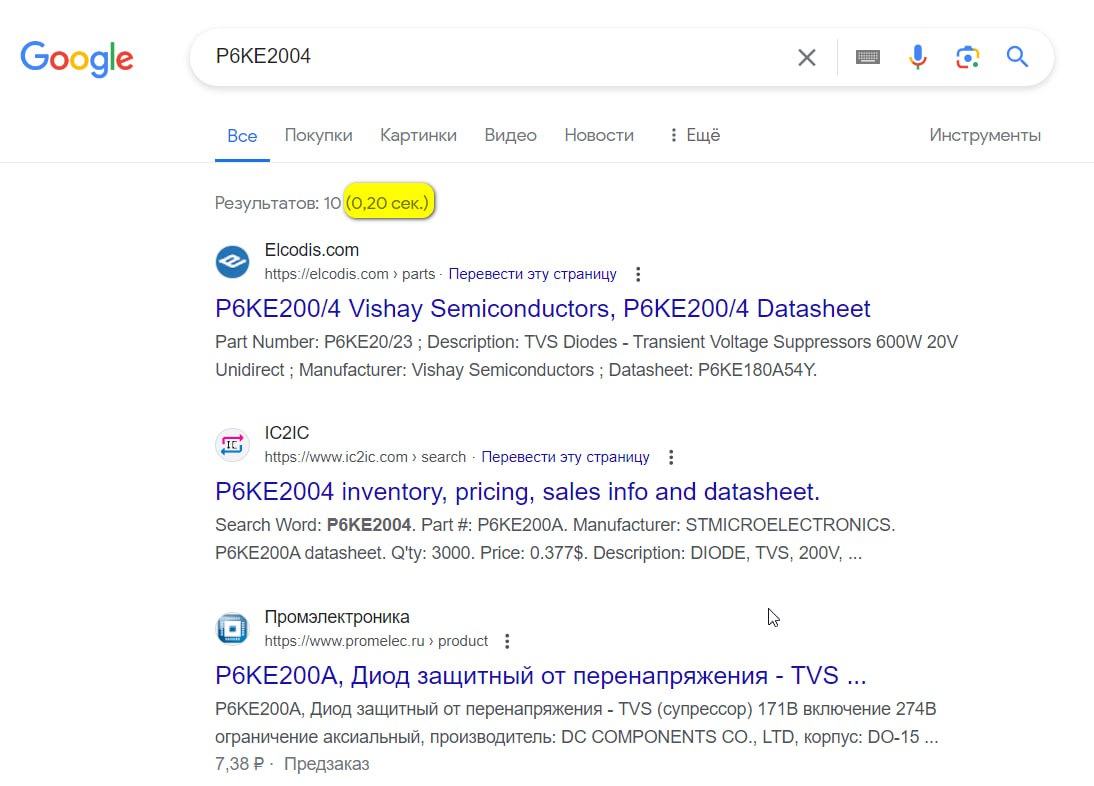Open options menu for Elcodis.com result

coord(638,274)
